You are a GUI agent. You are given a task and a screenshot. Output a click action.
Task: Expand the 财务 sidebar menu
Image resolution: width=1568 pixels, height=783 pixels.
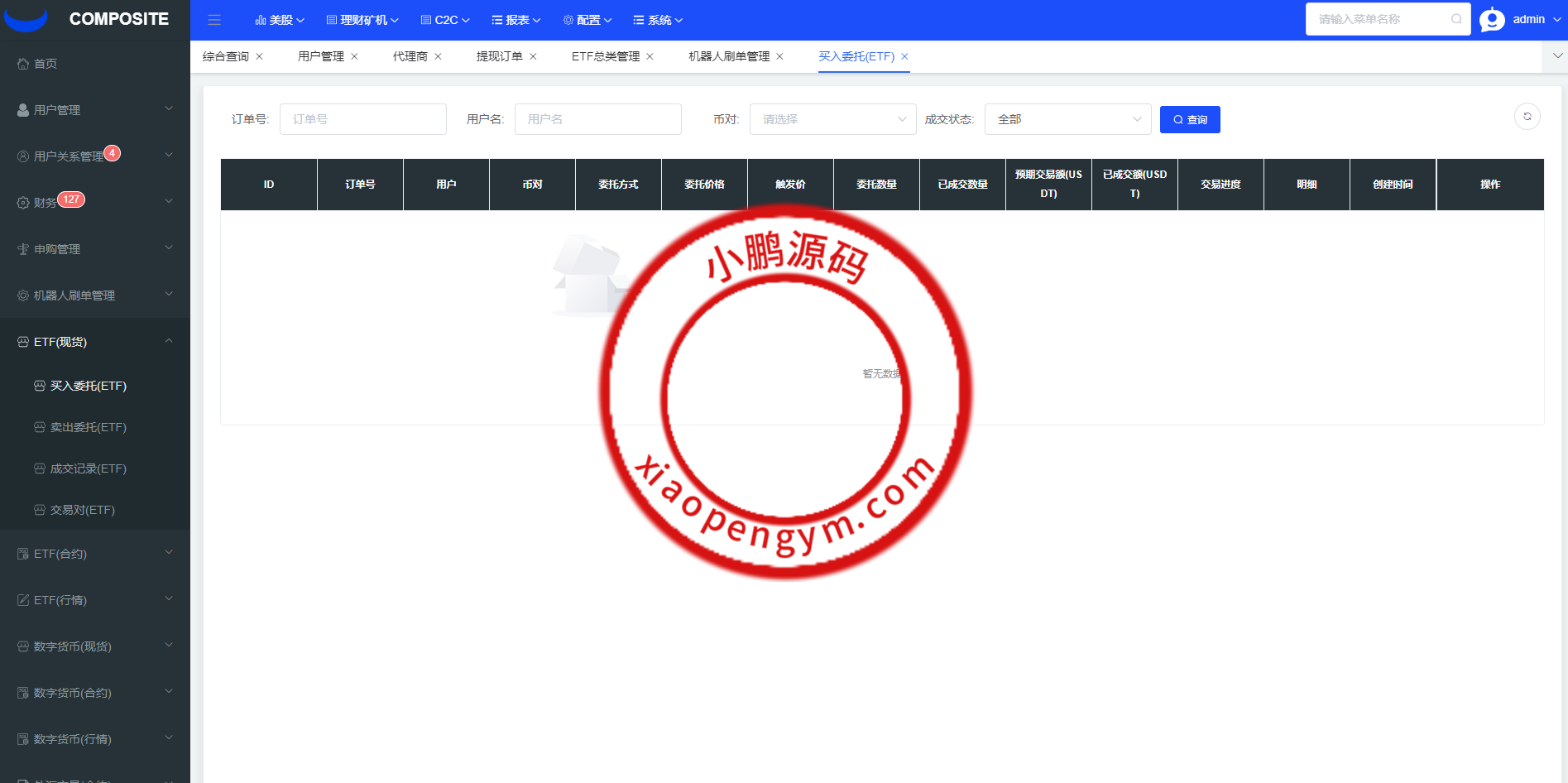coord(95,202)
